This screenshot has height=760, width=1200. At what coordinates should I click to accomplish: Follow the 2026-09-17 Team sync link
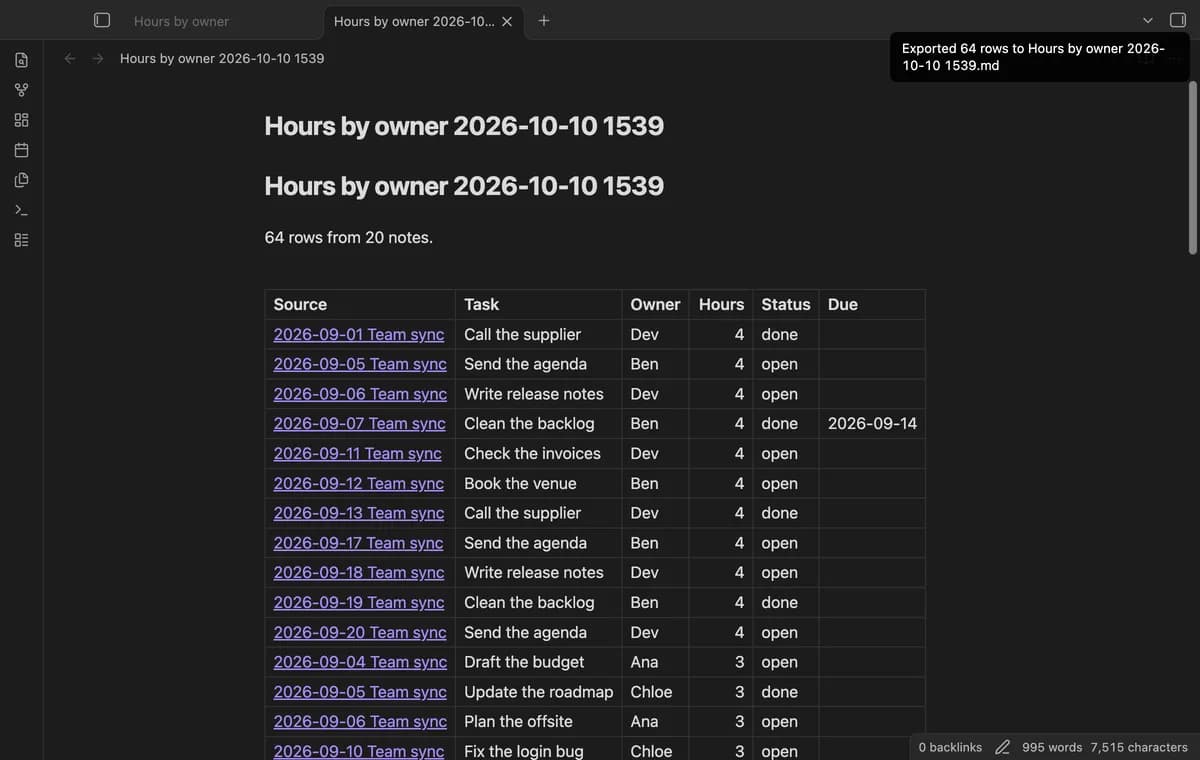[359, 543]
